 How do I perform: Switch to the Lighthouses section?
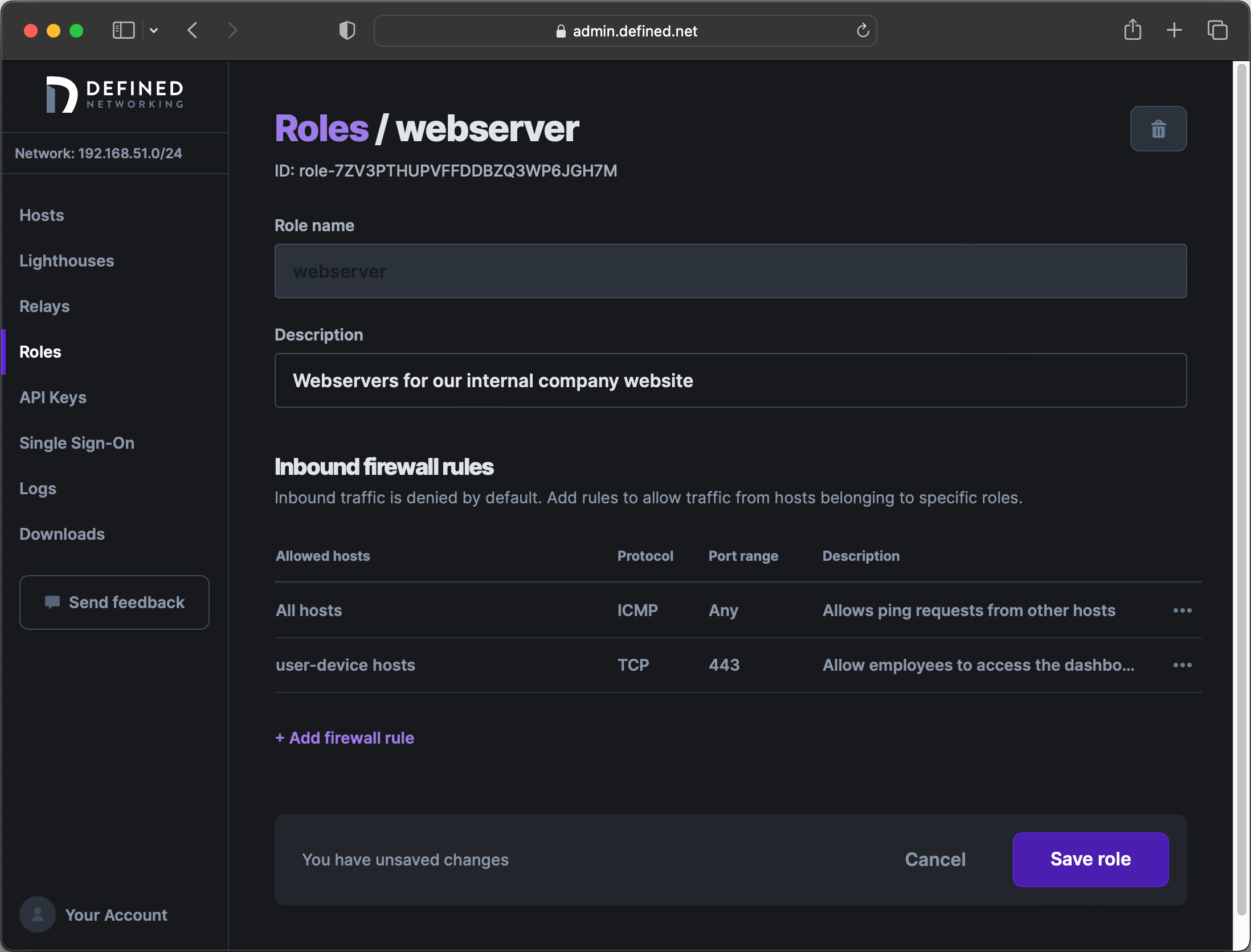(x=67, y=261)
